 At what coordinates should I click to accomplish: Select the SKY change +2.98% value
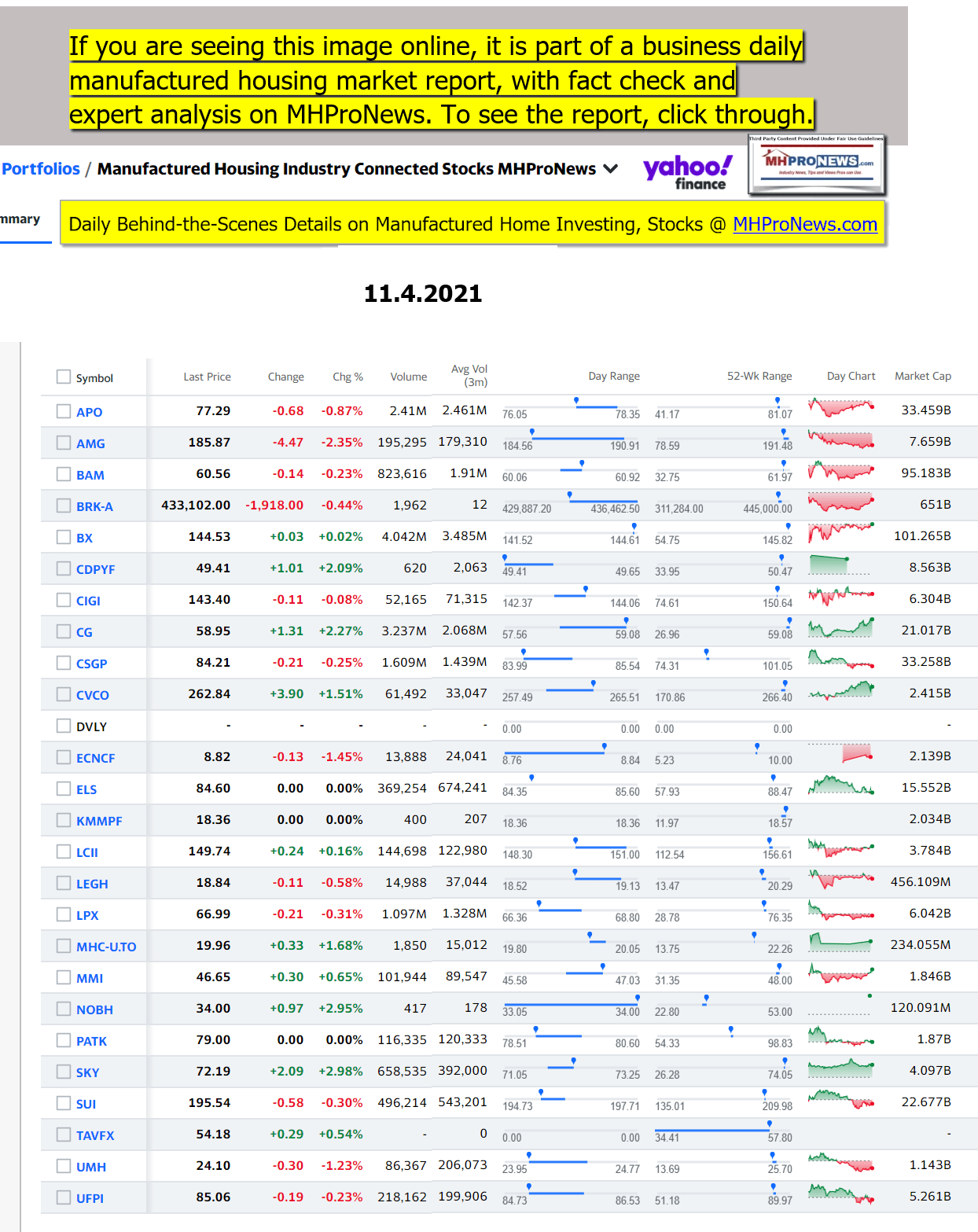340,1071
